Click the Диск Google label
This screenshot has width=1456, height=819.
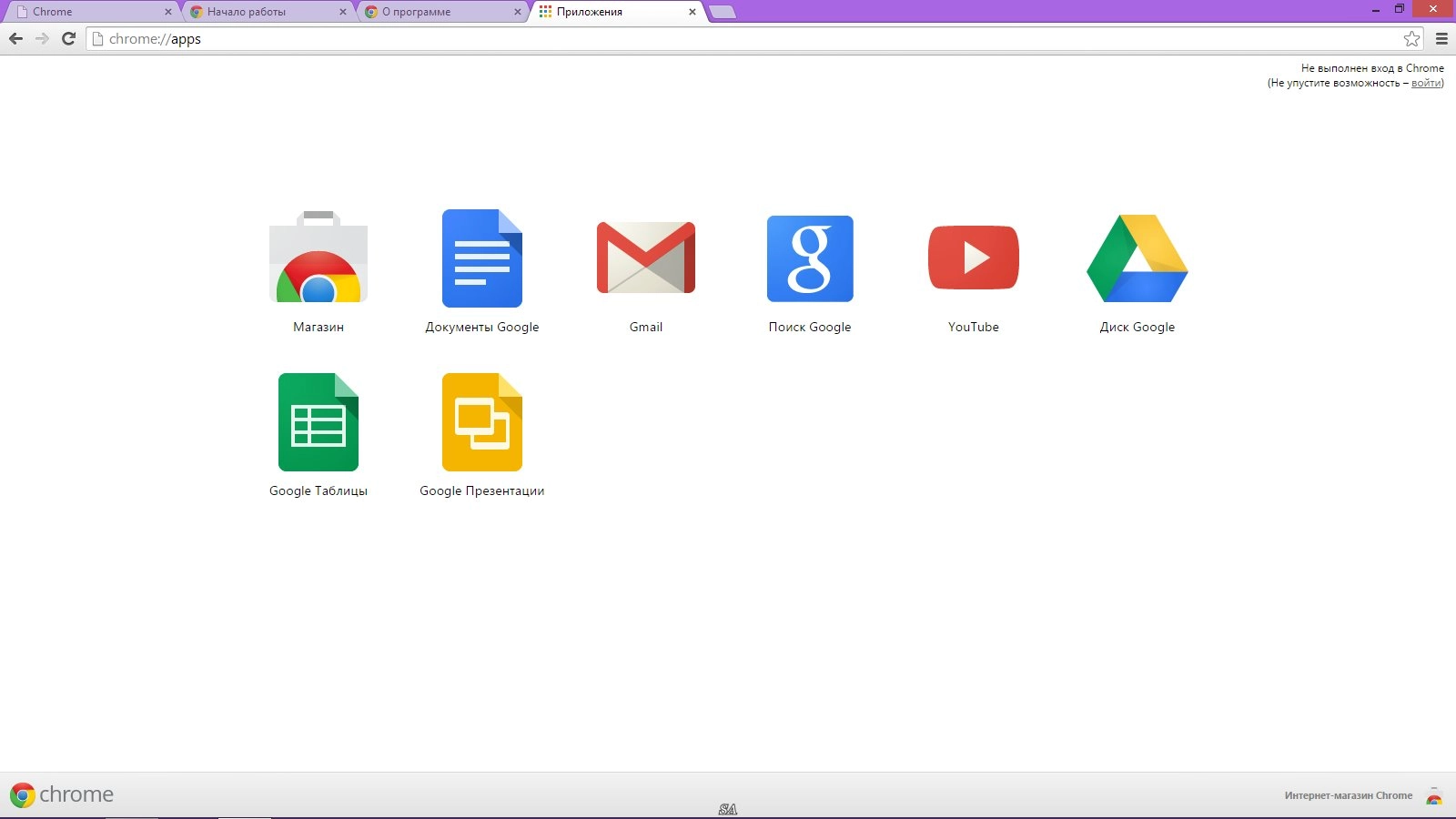[1137, 327]
